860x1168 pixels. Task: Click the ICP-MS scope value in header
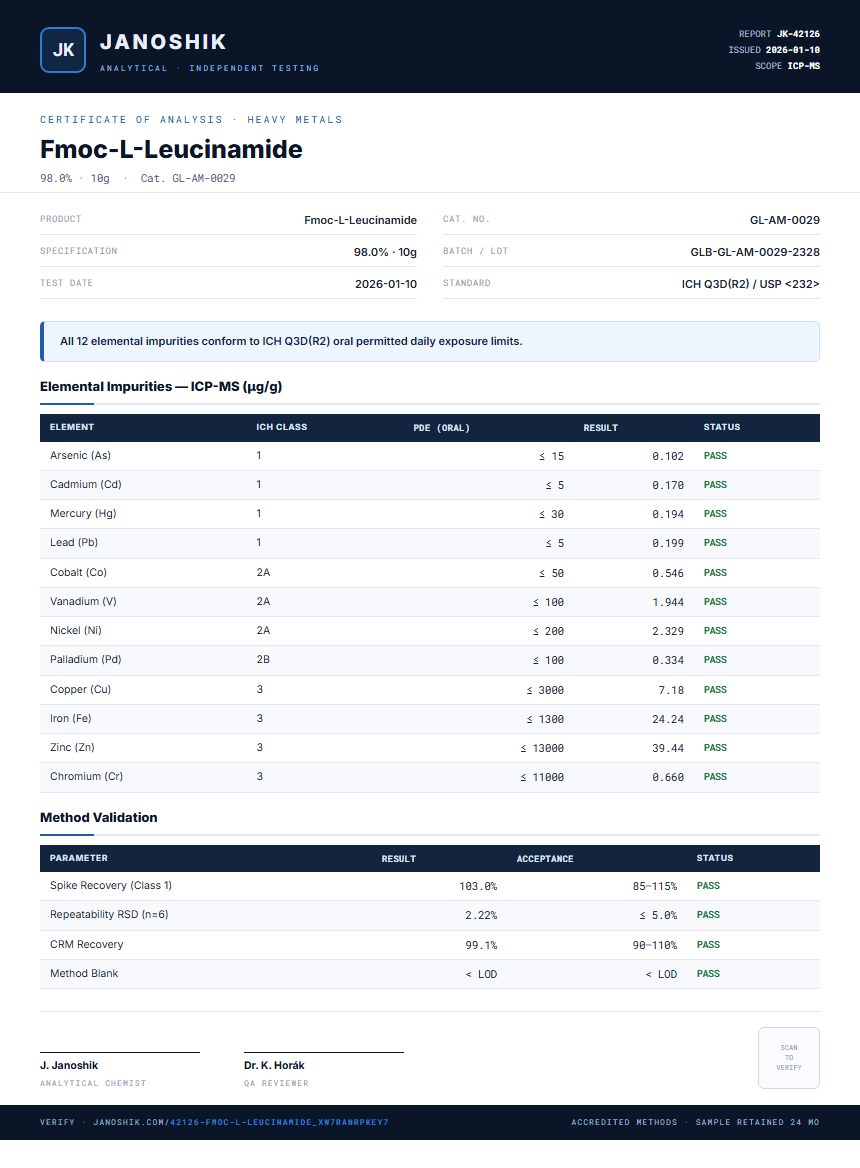[x=803, y=66]
